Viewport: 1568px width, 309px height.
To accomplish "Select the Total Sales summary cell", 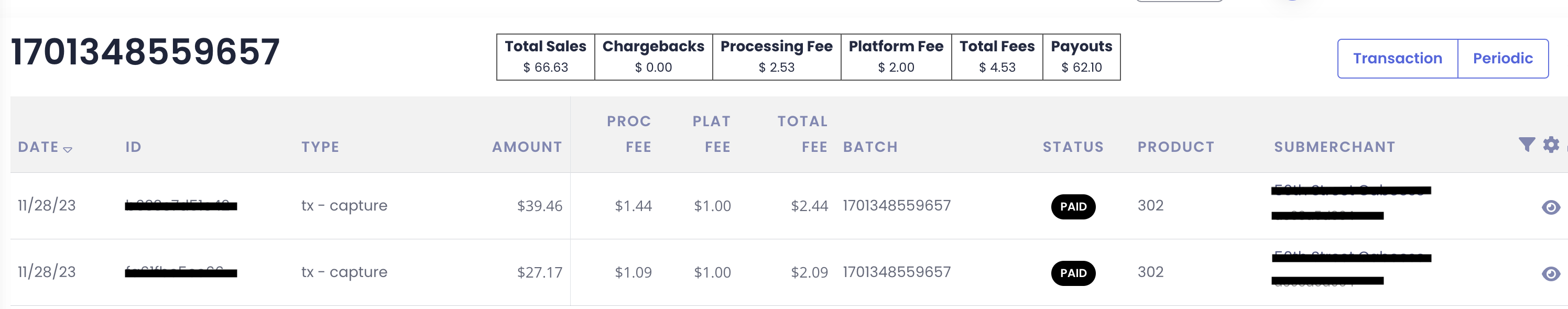I will 546,57.
